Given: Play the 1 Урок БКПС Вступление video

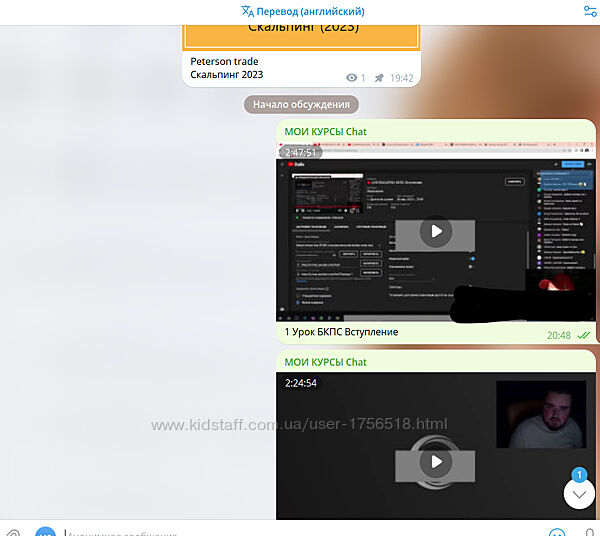Looking at the screenshot, I should (x=435, y=232).
